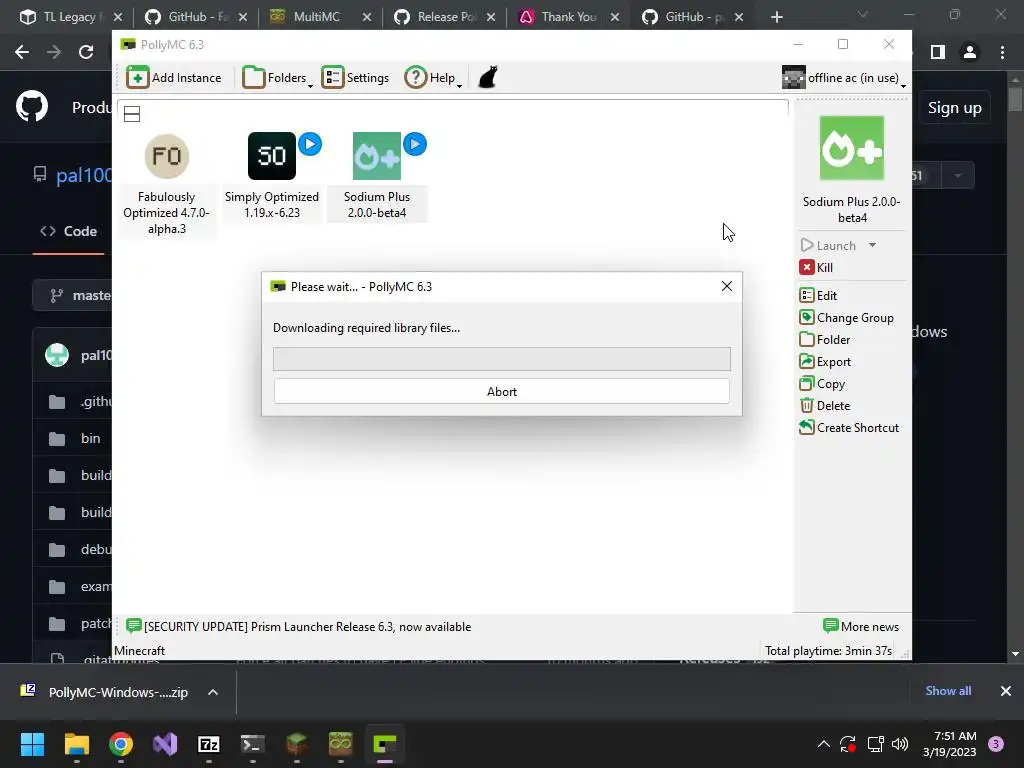
Task: Open the master branch dropdown on GitHub
Action: [x=73, y=296]
